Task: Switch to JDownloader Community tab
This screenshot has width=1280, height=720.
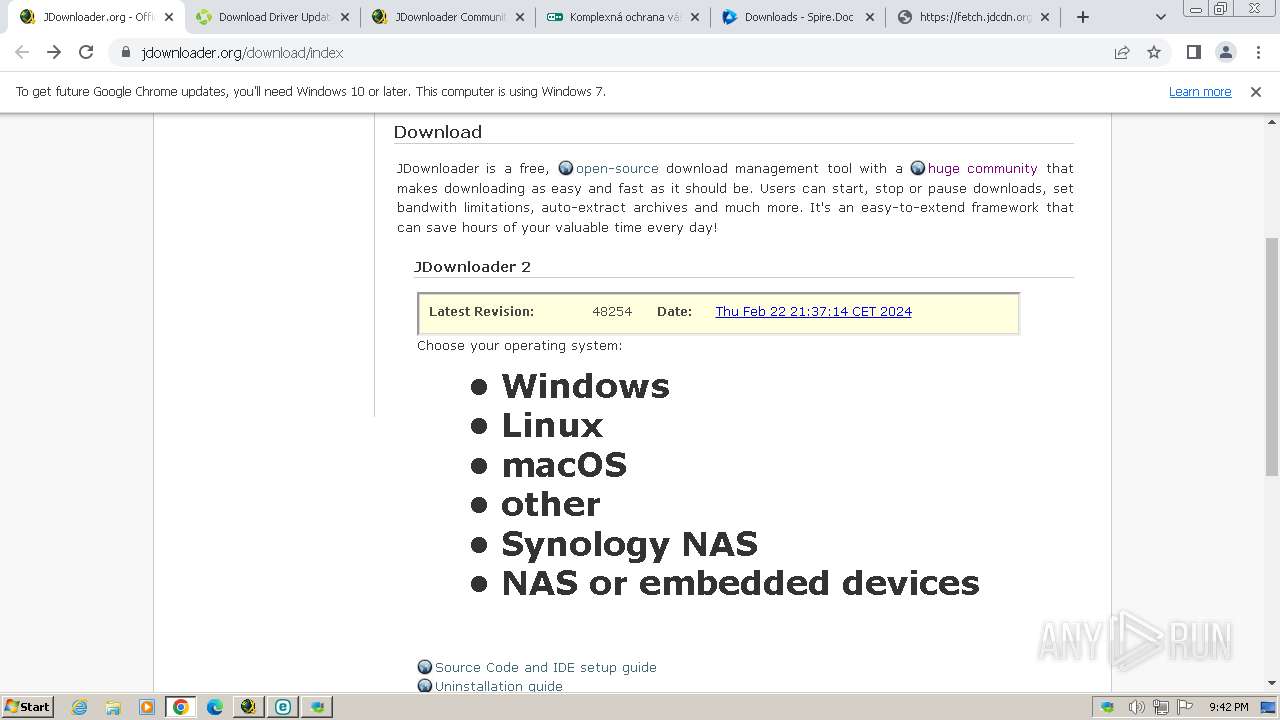Action: (448, 17)
